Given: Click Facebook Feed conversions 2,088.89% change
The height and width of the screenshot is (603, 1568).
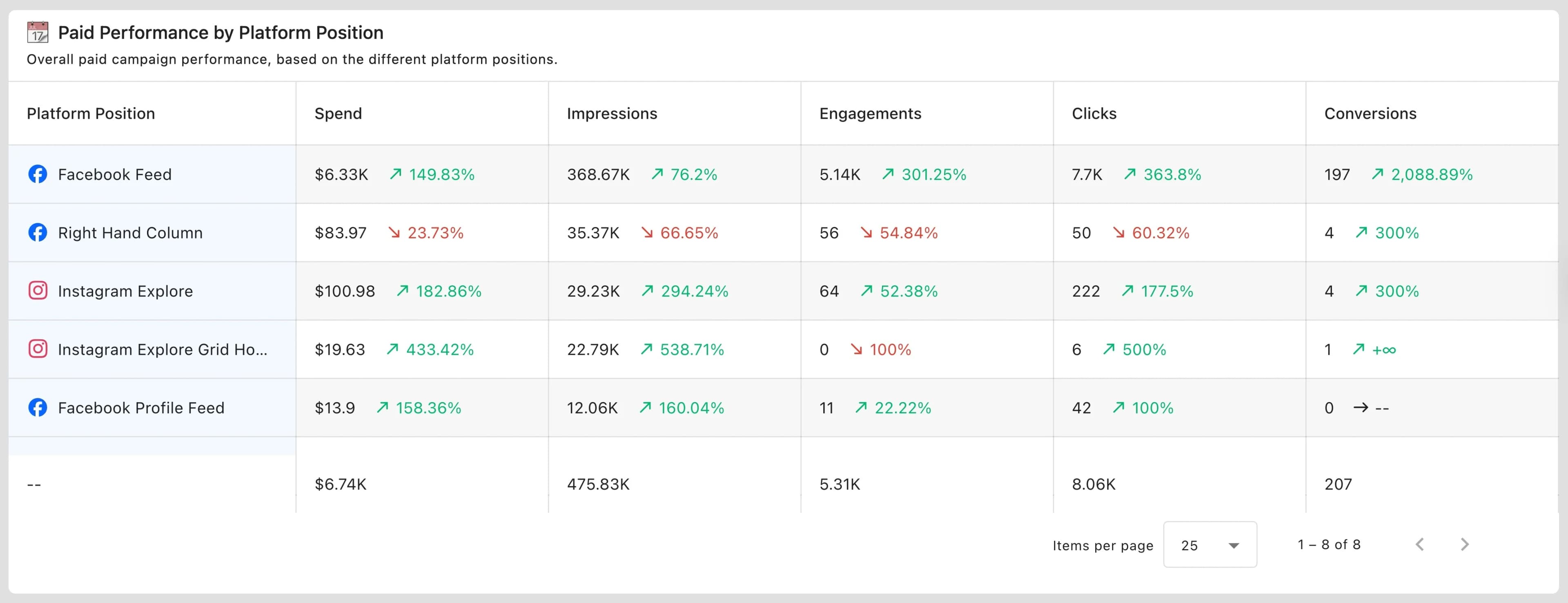Looking at the screenshot, I should [x=1431, y=175].
